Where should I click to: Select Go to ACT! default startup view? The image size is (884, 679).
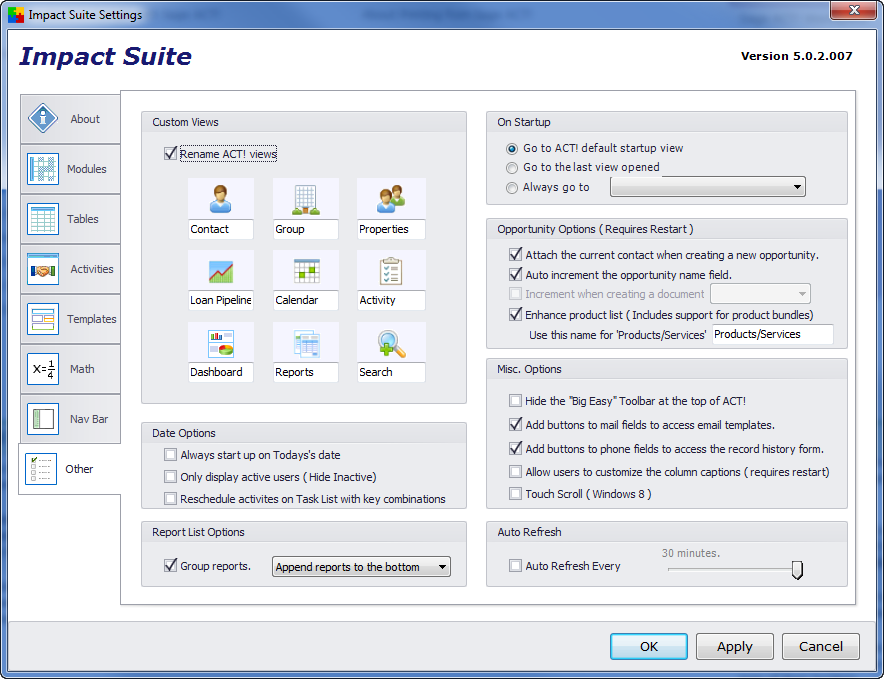512,148
